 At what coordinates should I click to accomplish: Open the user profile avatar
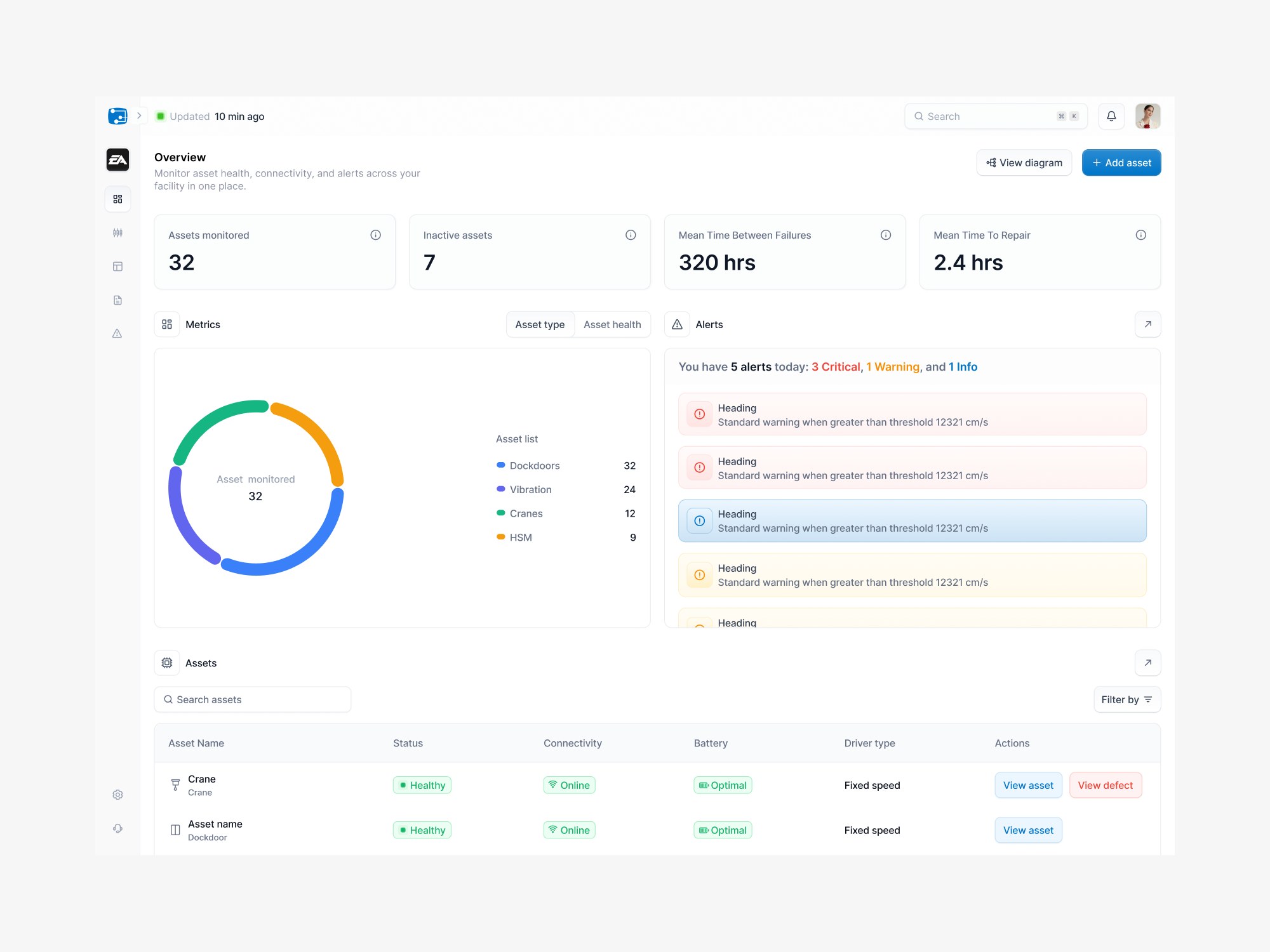pos(1147,116)
